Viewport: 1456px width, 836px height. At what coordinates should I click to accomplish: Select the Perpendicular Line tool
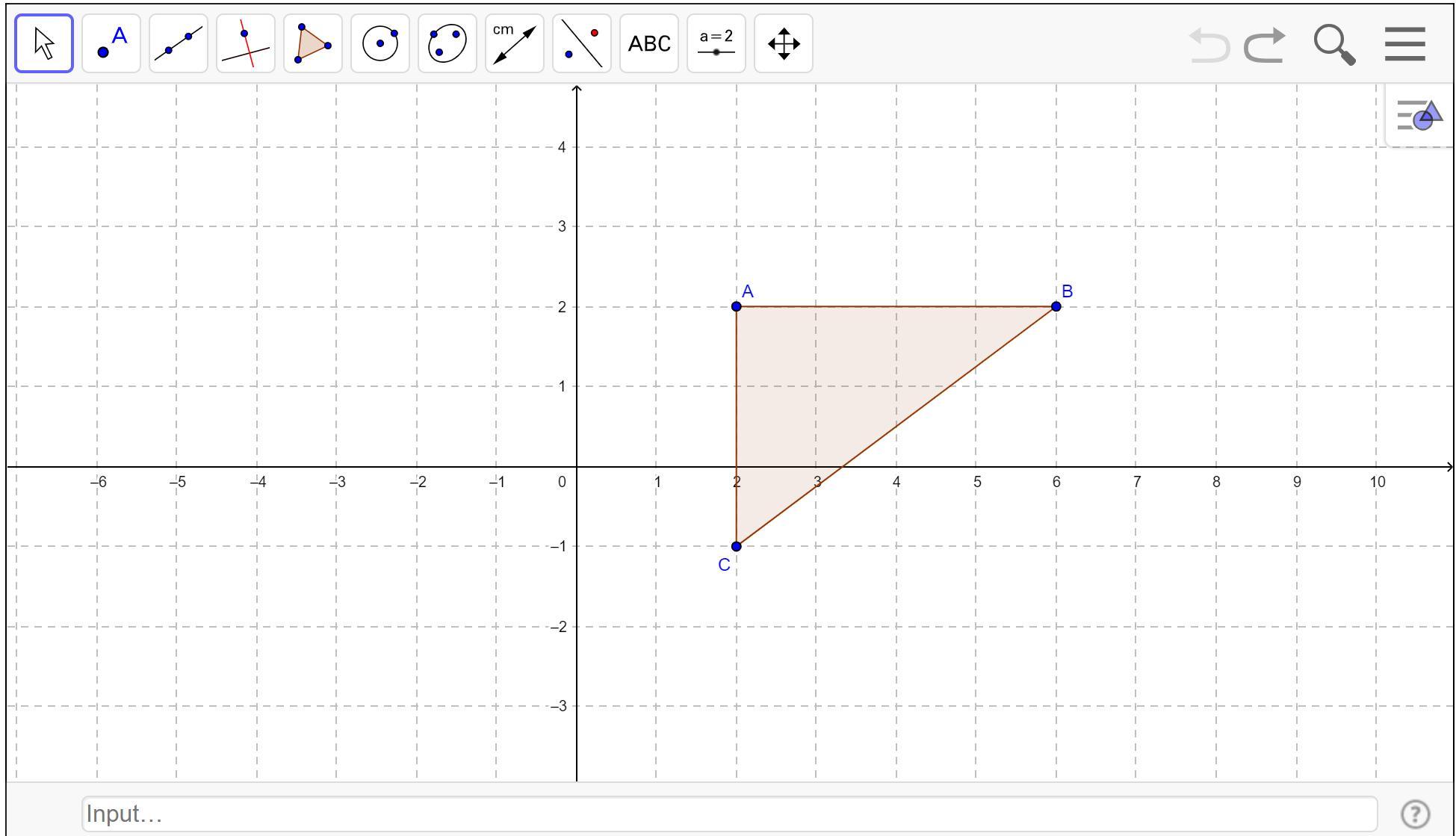246,43
